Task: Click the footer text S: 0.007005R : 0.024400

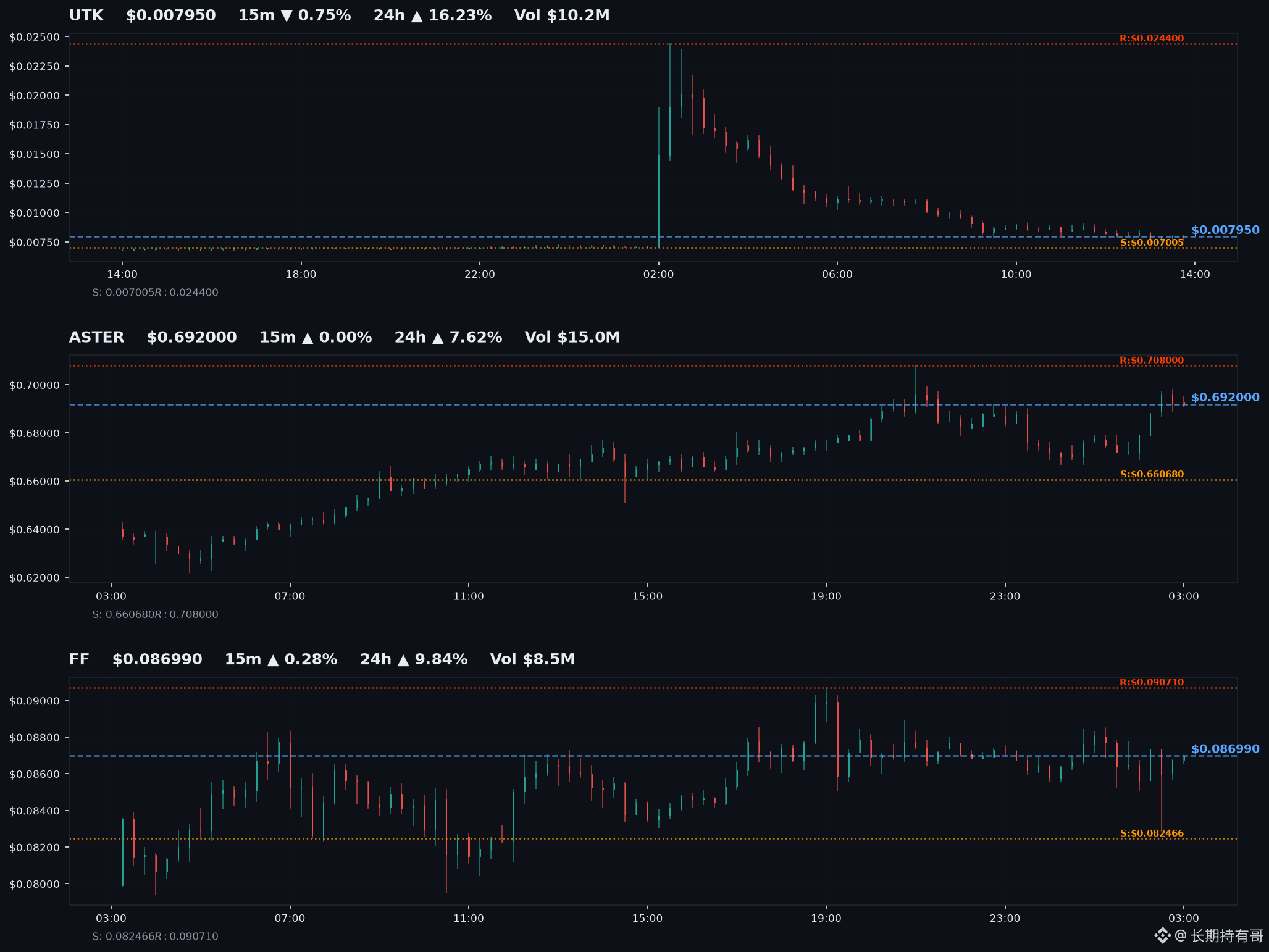Action: pos(155,293)
